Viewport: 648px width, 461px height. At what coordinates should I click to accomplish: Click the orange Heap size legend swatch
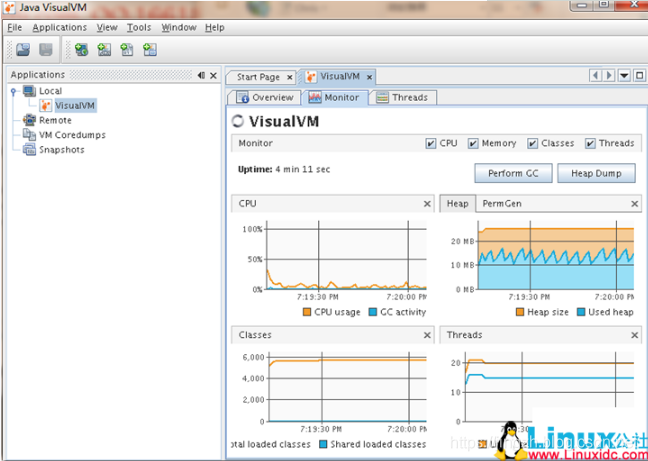(x=520, y=312)
